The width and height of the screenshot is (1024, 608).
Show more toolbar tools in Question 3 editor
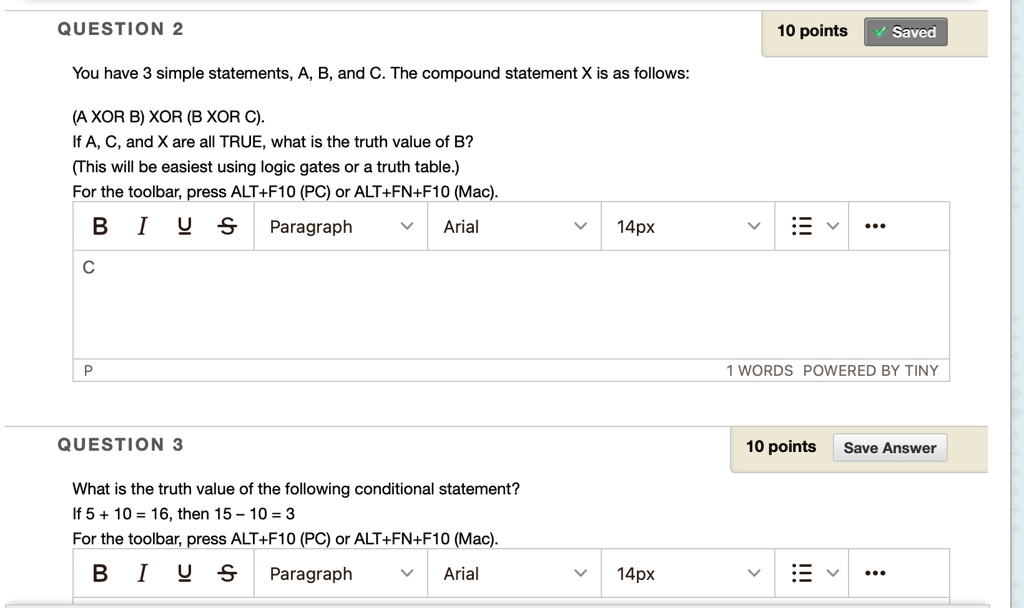[875, 573]
